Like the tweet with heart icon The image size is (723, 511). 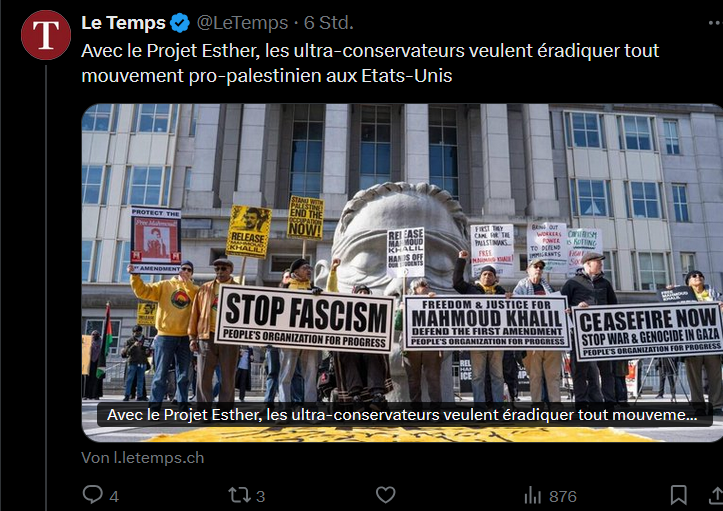coord(385,495)
